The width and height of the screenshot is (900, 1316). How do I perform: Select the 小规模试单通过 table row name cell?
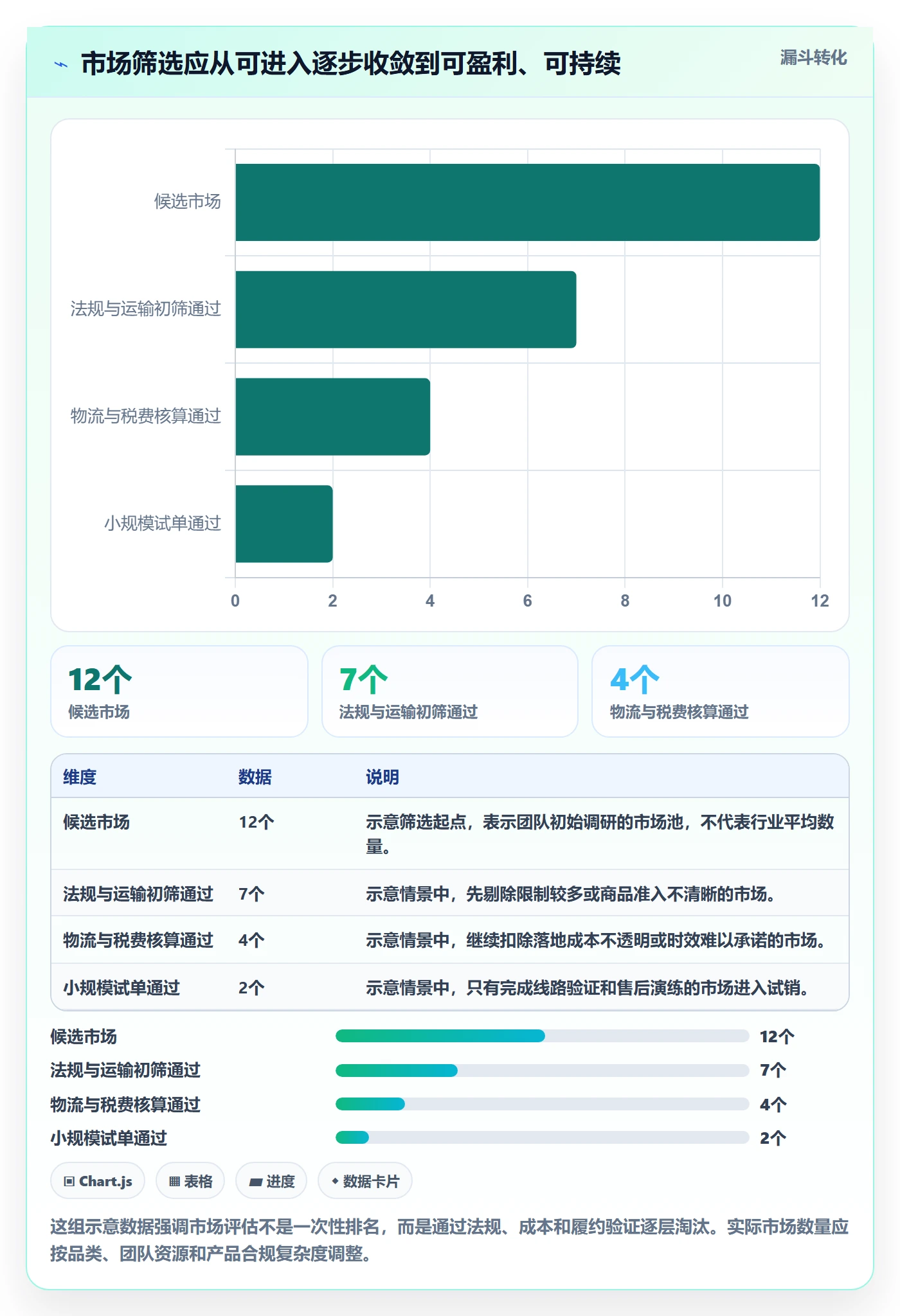tap(122, 988)
